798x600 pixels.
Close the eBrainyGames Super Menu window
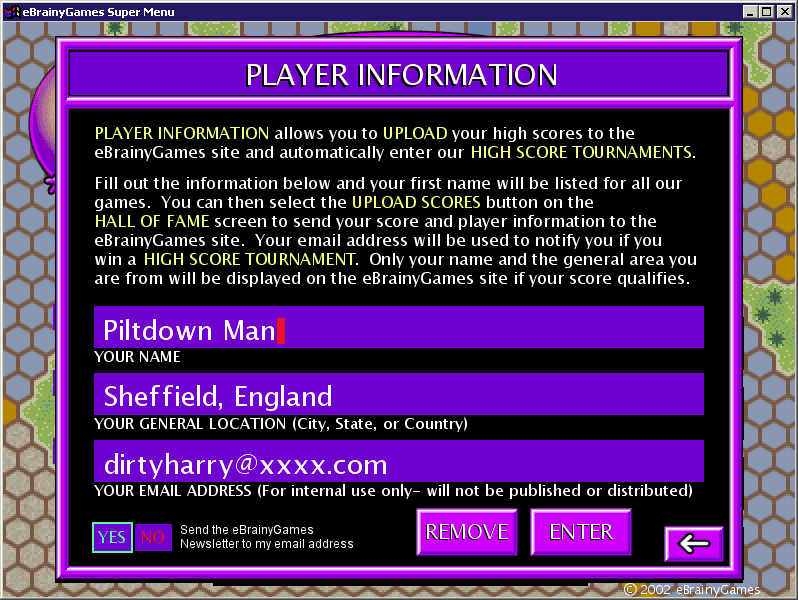click(x=785, y=12)
